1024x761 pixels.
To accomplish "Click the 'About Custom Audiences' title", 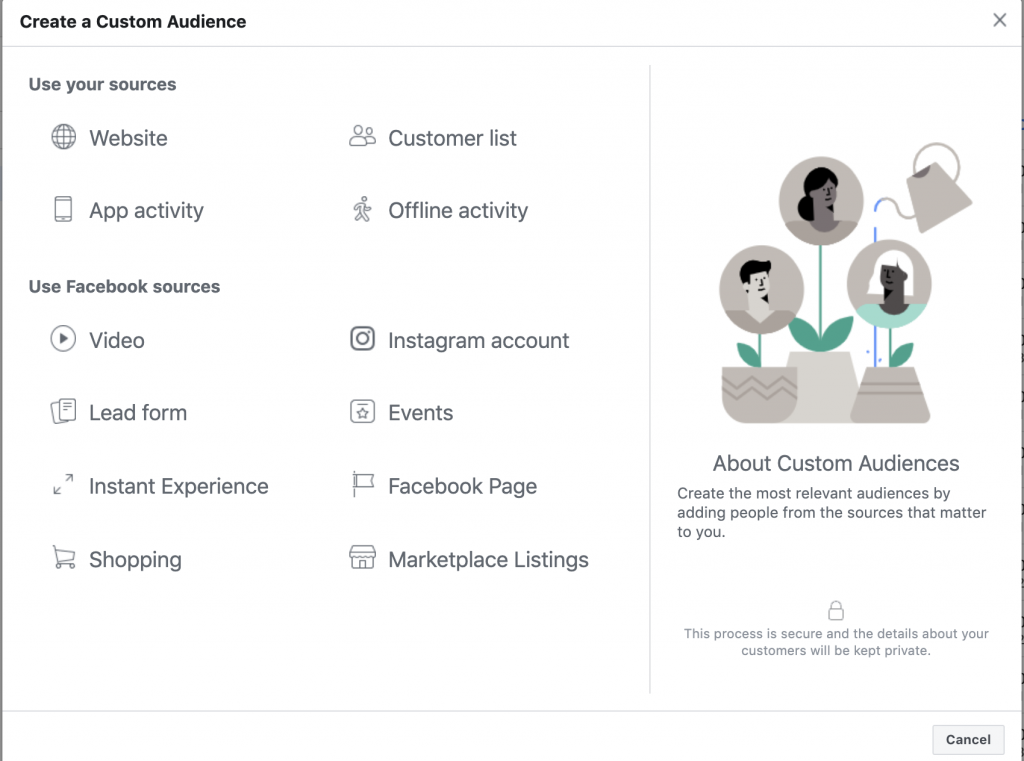I will coord(836,463).
